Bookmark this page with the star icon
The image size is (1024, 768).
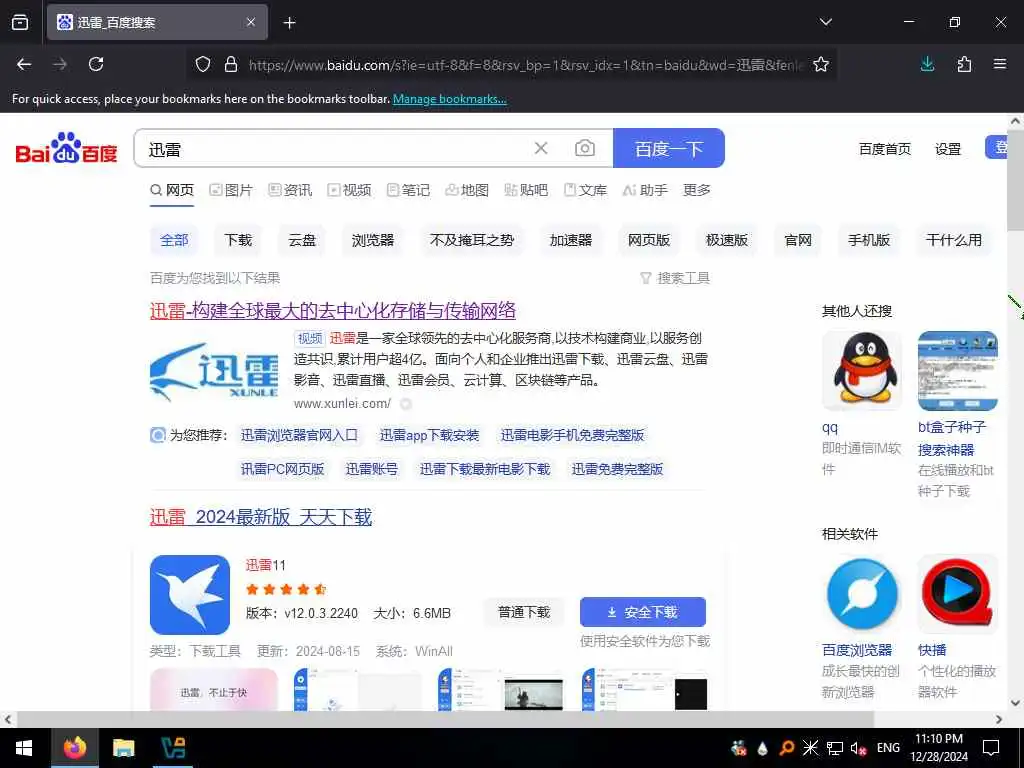click(x=821, y=64)
